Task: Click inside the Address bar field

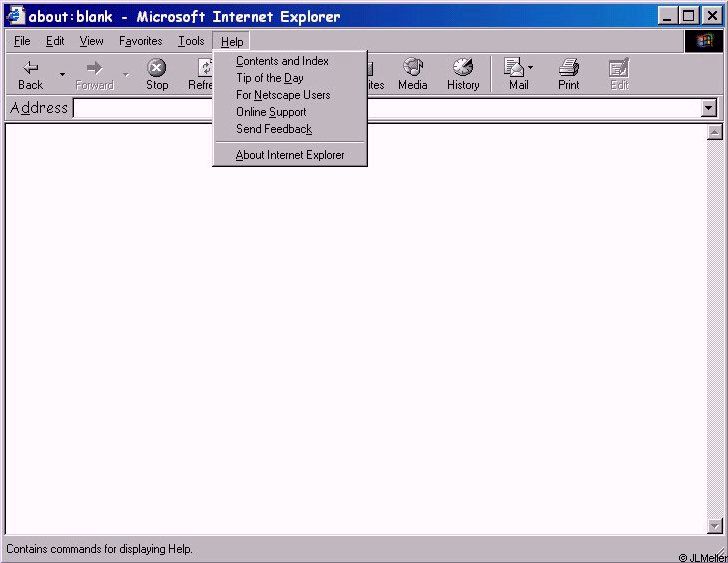Action: (x=388, y=109)
